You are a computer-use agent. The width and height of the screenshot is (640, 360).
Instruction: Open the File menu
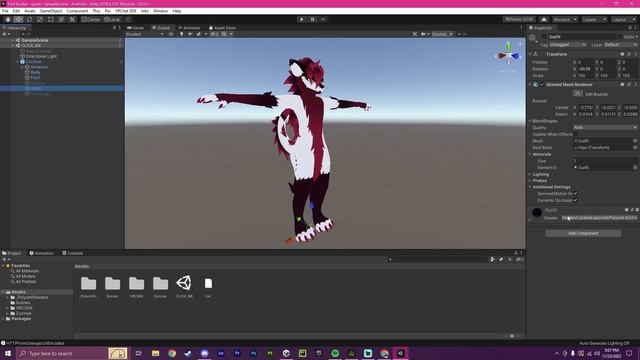point(5,11)
